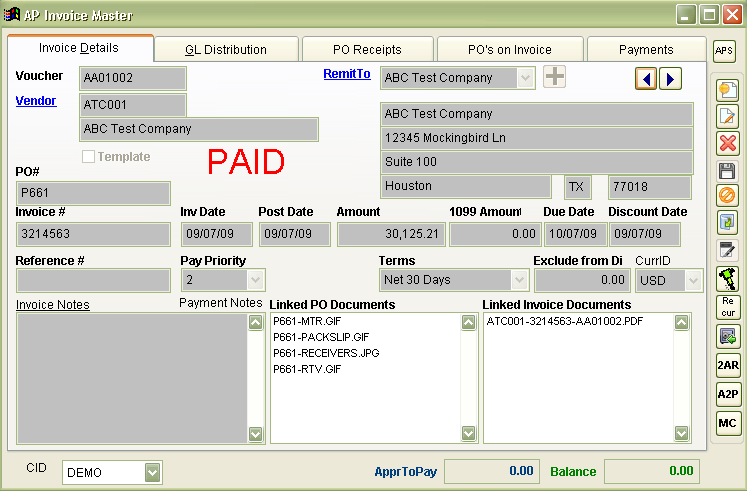Viewport: 747px width, 491px height.
Task: Click the A2P sidebar button
Action: (728, 394)
